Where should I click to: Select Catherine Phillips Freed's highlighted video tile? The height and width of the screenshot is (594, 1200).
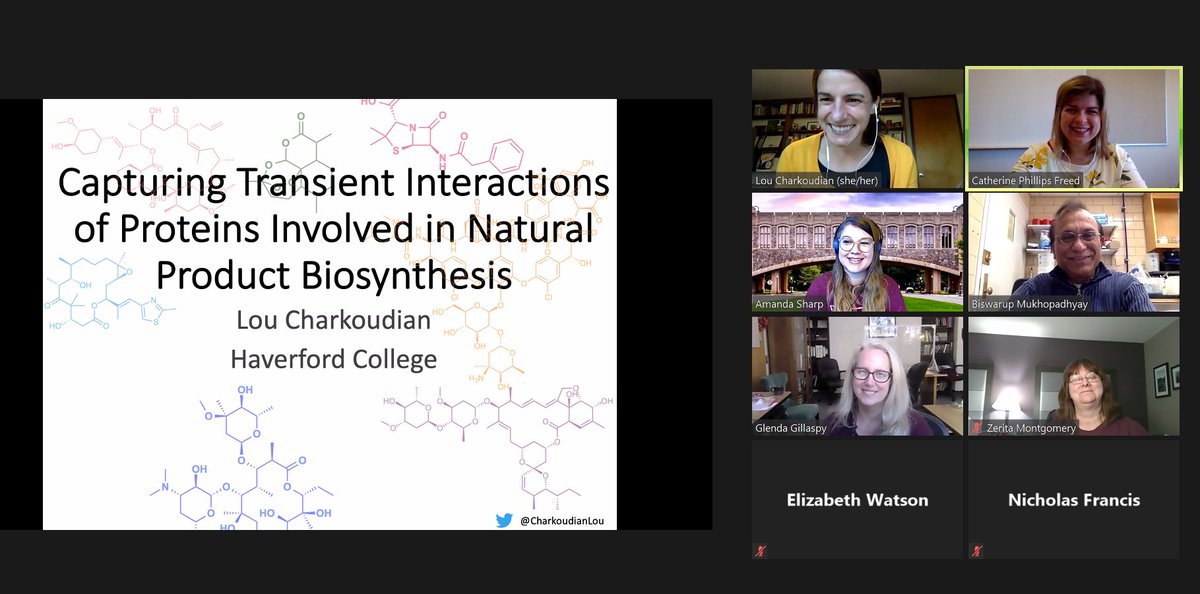(1073, 128)
